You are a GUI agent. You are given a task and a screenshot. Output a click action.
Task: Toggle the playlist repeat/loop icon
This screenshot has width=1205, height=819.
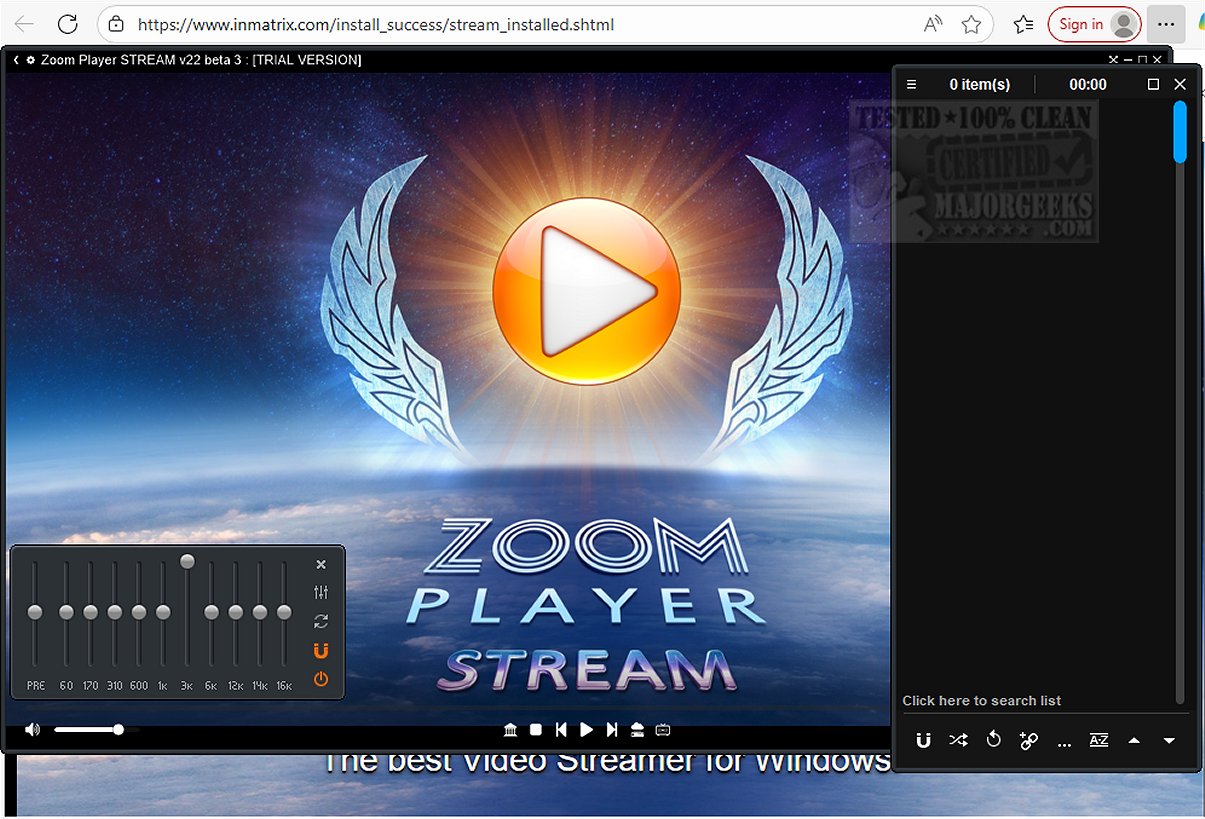[x=993, y=741]
